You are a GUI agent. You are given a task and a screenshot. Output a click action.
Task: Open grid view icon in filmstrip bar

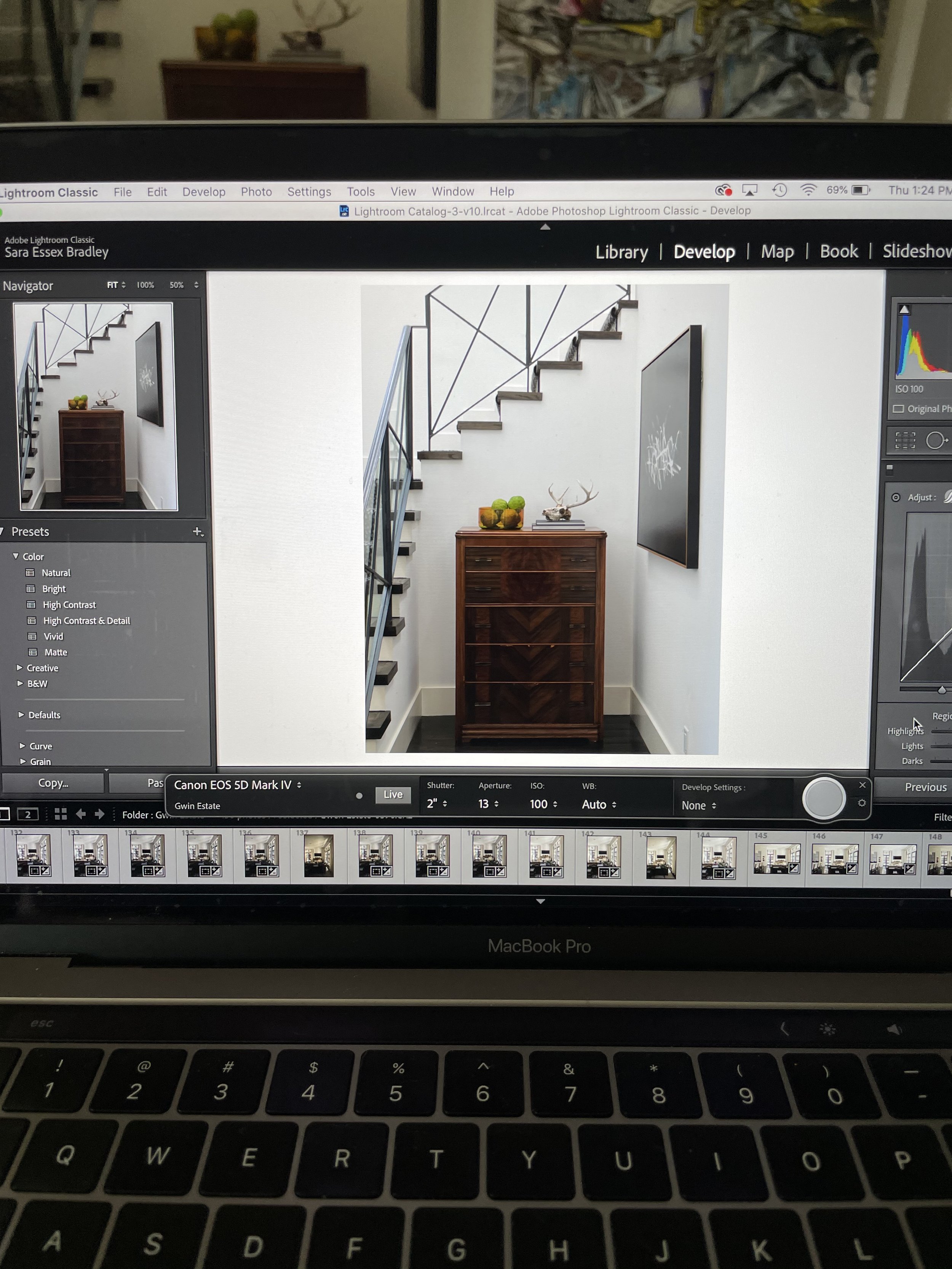coord(61,814)
